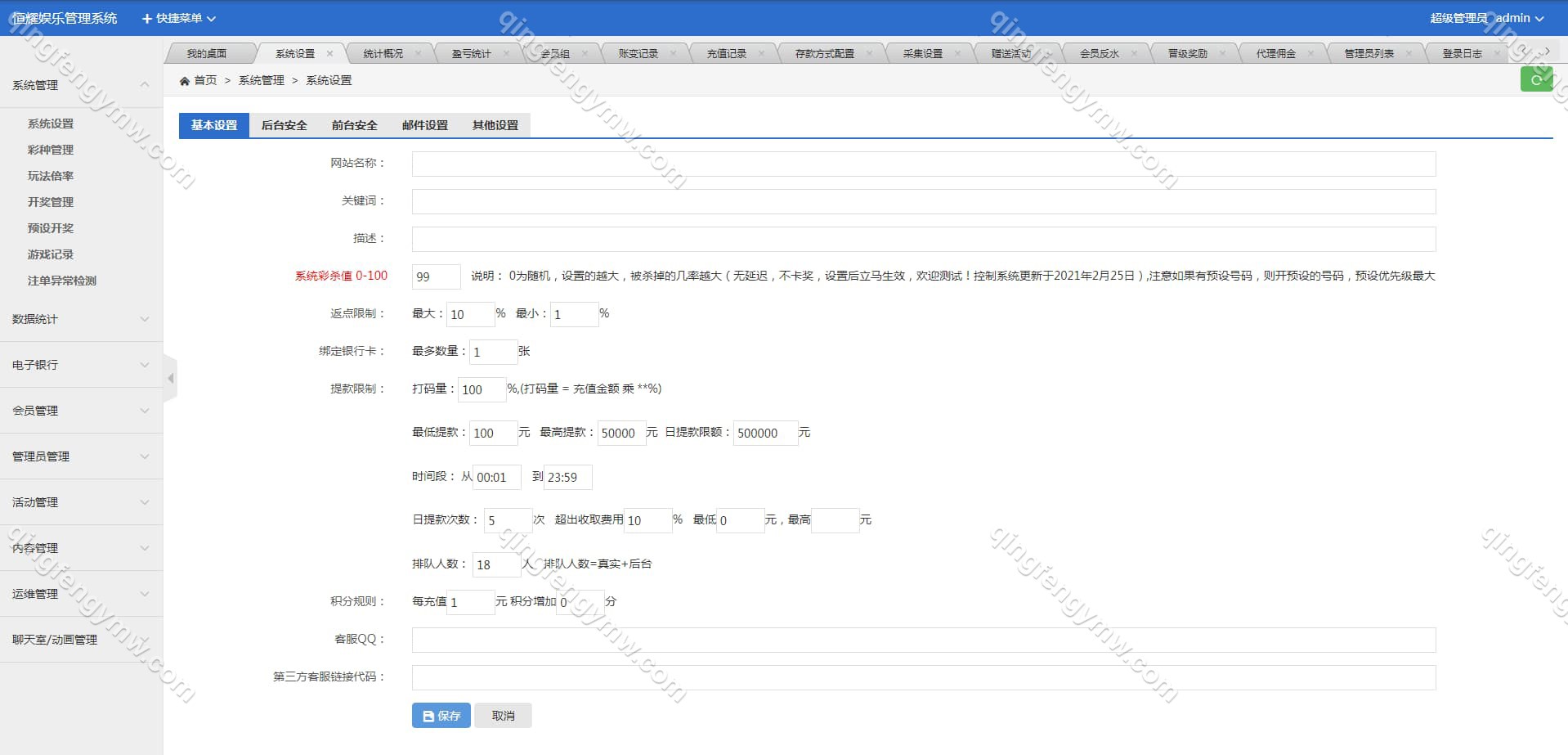This screenshot has width=1568, height=755.
Task: Open 彩种管理 in the sidebar
Action: coord(51,150)
